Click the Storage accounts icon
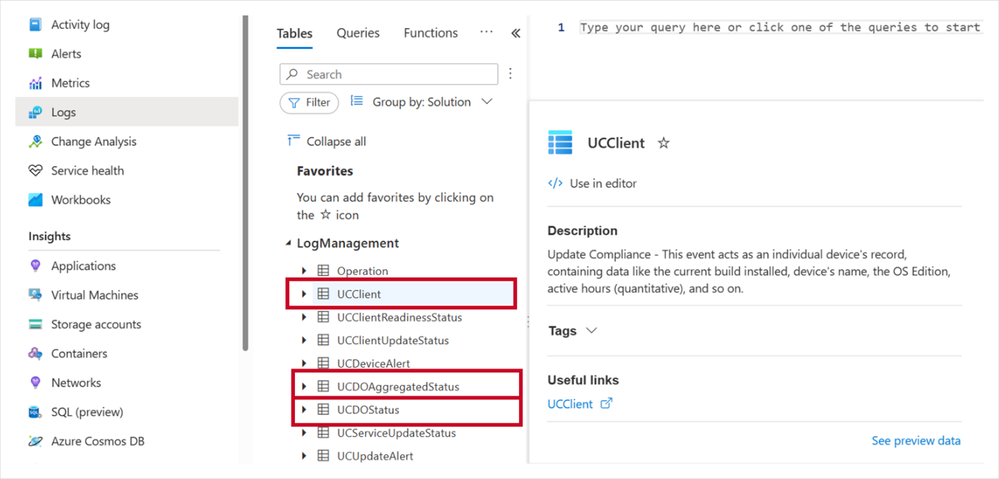Image resolution: width=999 pixels, height=479 pixels. [36, 324]
